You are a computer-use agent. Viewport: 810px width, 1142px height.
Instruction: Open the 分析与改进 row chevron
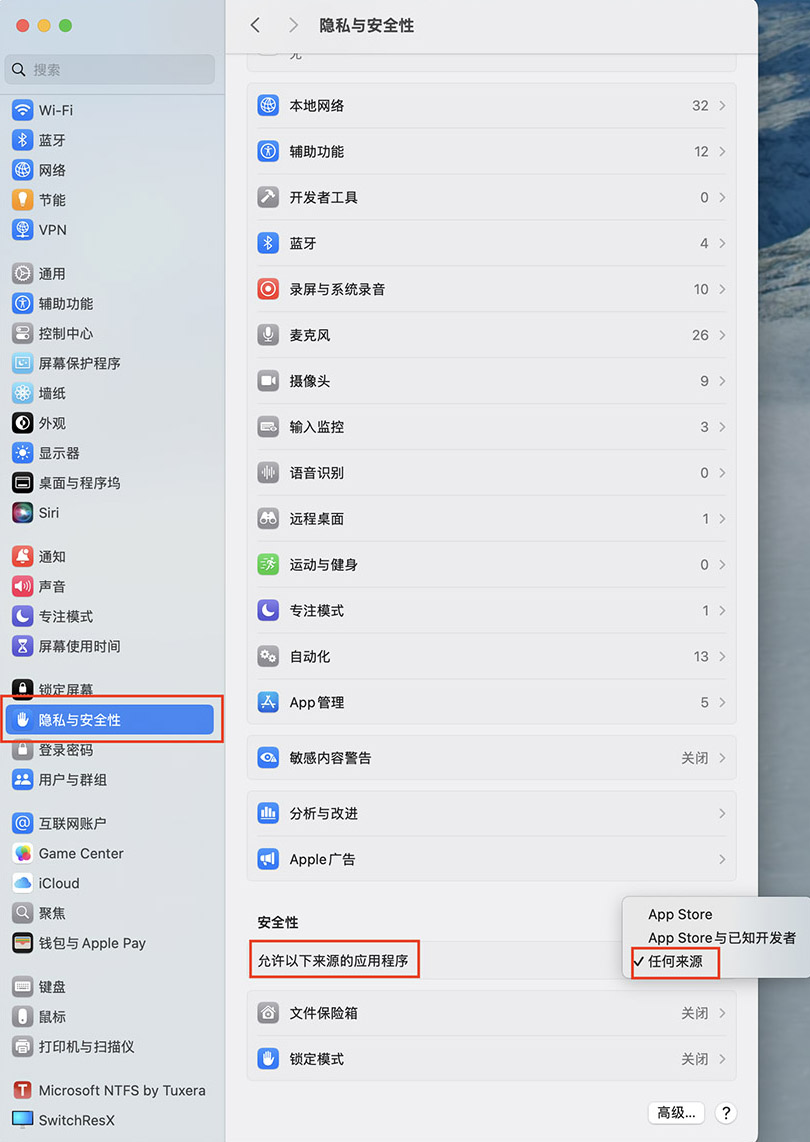tap(722, 814)
